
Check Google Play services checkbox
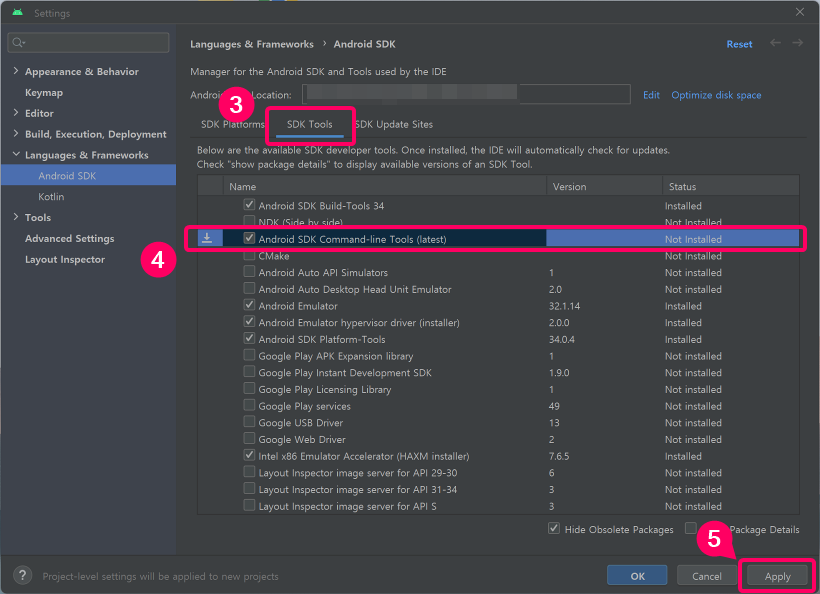click(249, 406)
